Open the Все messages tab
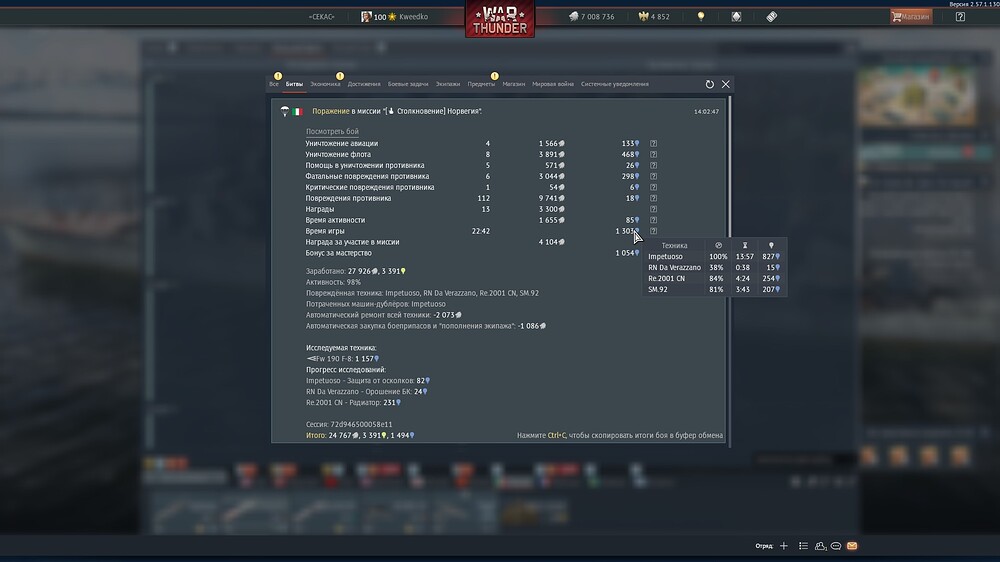1000x562 pixels. [x=274, y=84]
